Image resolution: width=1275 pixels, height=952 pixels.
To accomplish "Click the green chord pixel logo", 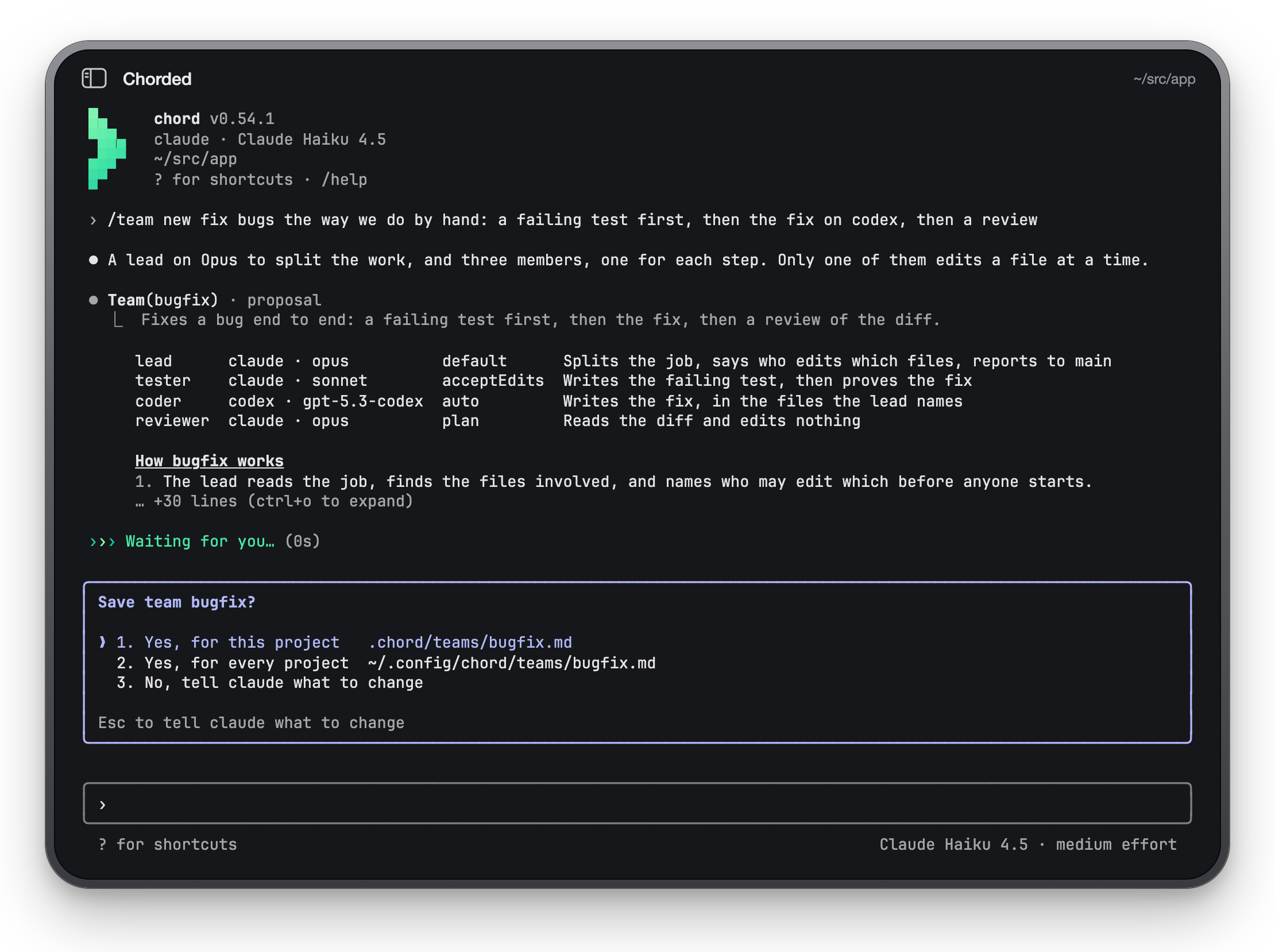I will 107,149.
